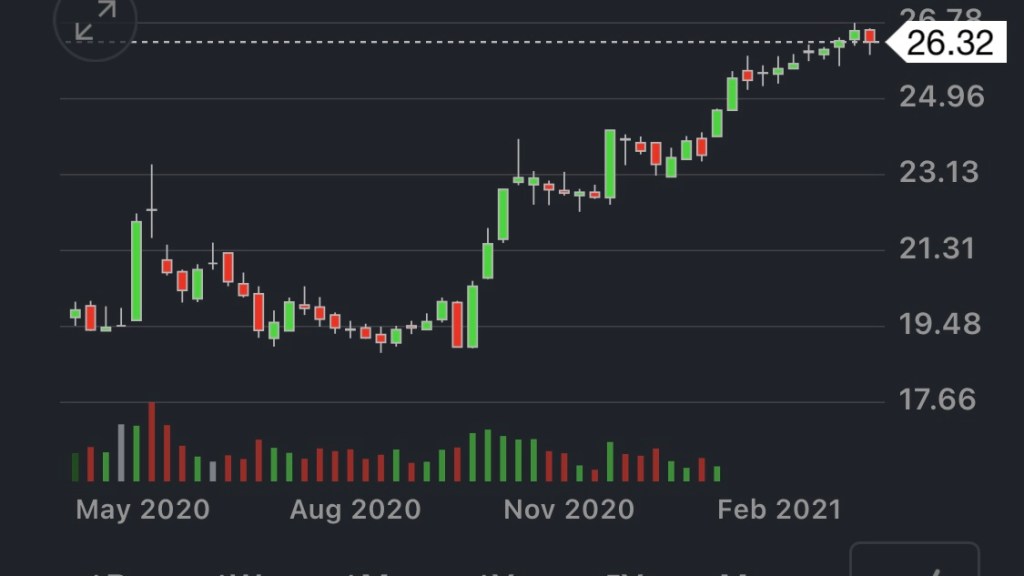Click the last green volume bar on the right
The height and width of the screenshot is (576, 1024).
point(716,473)
